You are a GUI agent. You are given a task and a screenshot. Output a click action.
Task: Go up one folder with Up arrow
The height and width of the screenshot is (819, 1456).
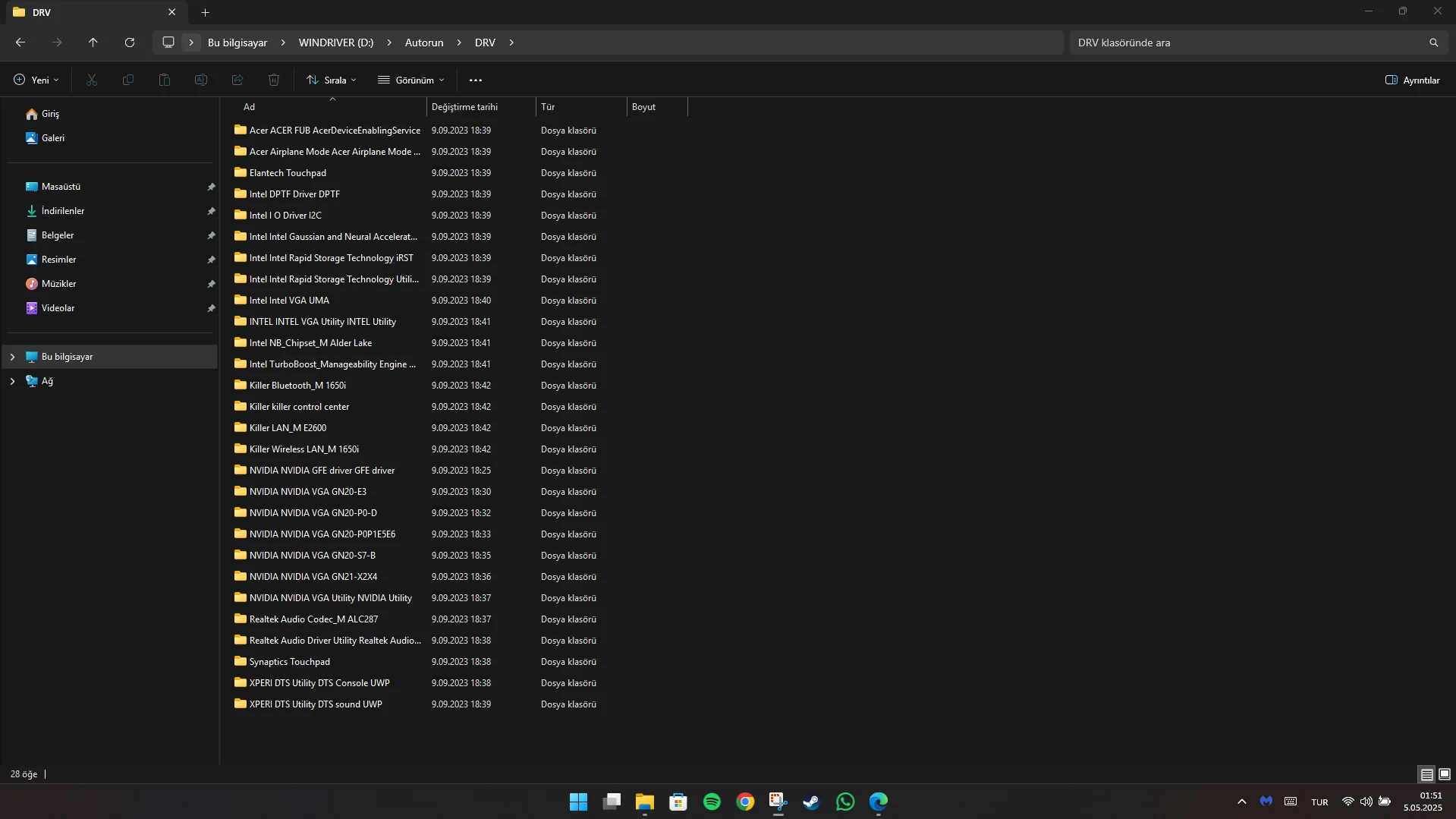(93, 43)
